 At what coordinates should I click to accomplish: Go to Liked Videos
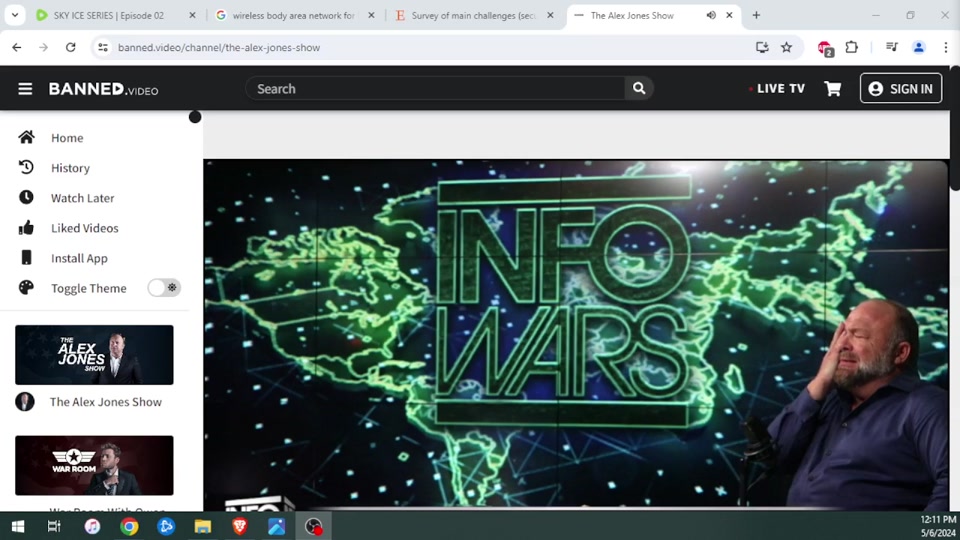click(84, 228)
